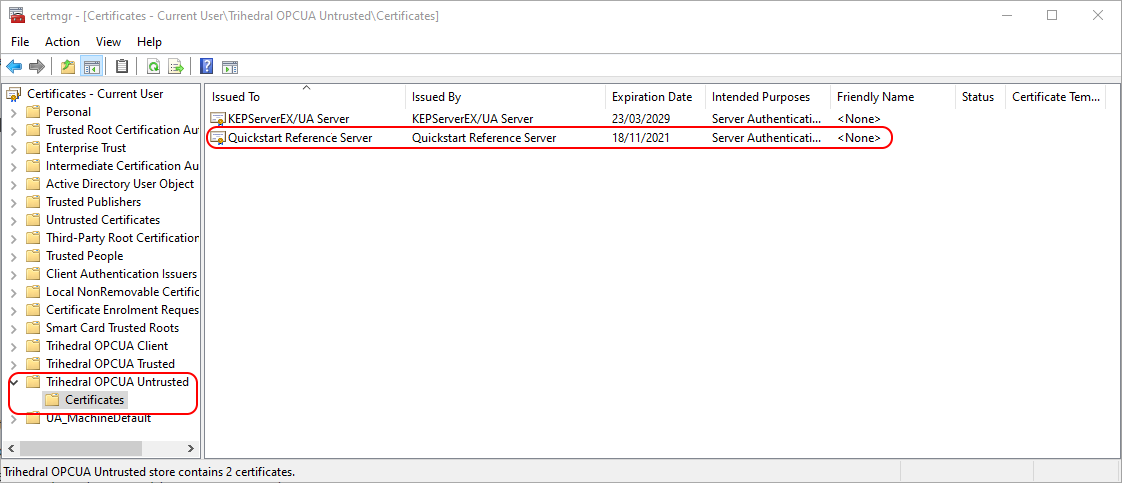Expand the Personal store folder
The image size is (1122, 483).
pos(13,112)
